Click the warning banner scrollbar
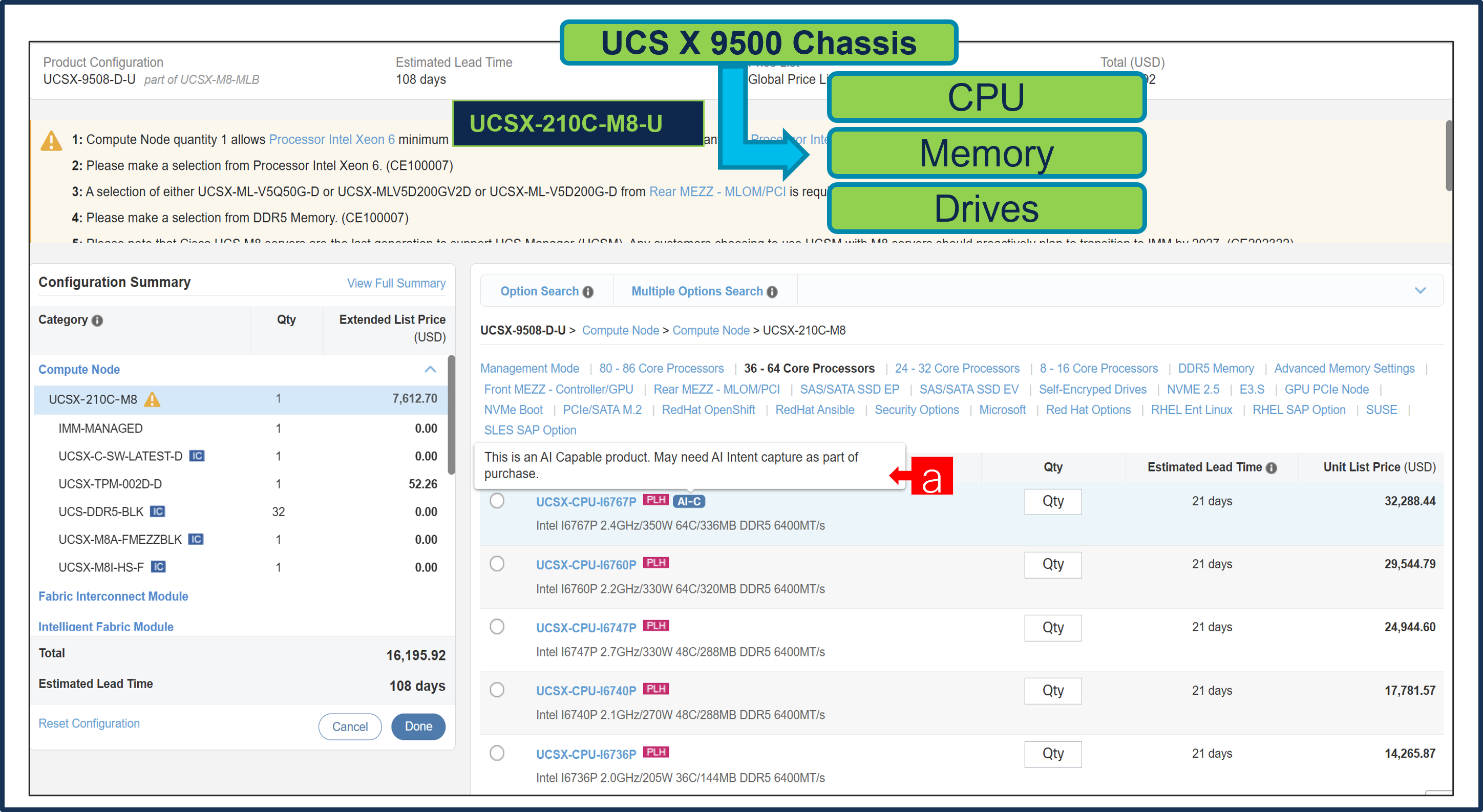 [1449, 155]
